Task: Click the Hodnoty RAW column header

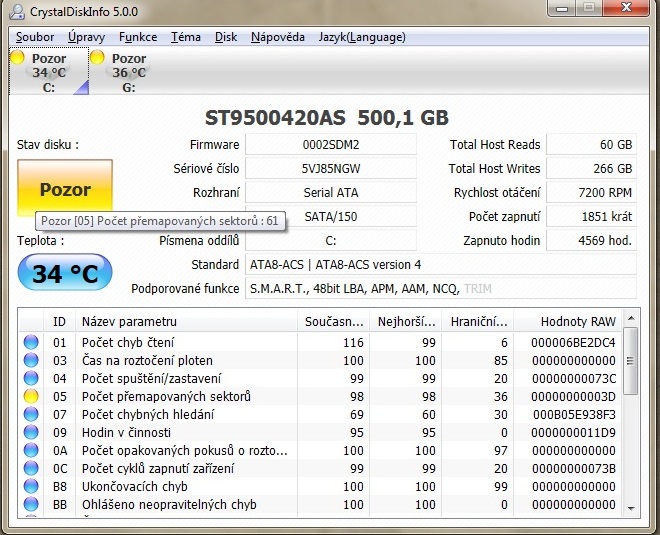Action: 568,322
